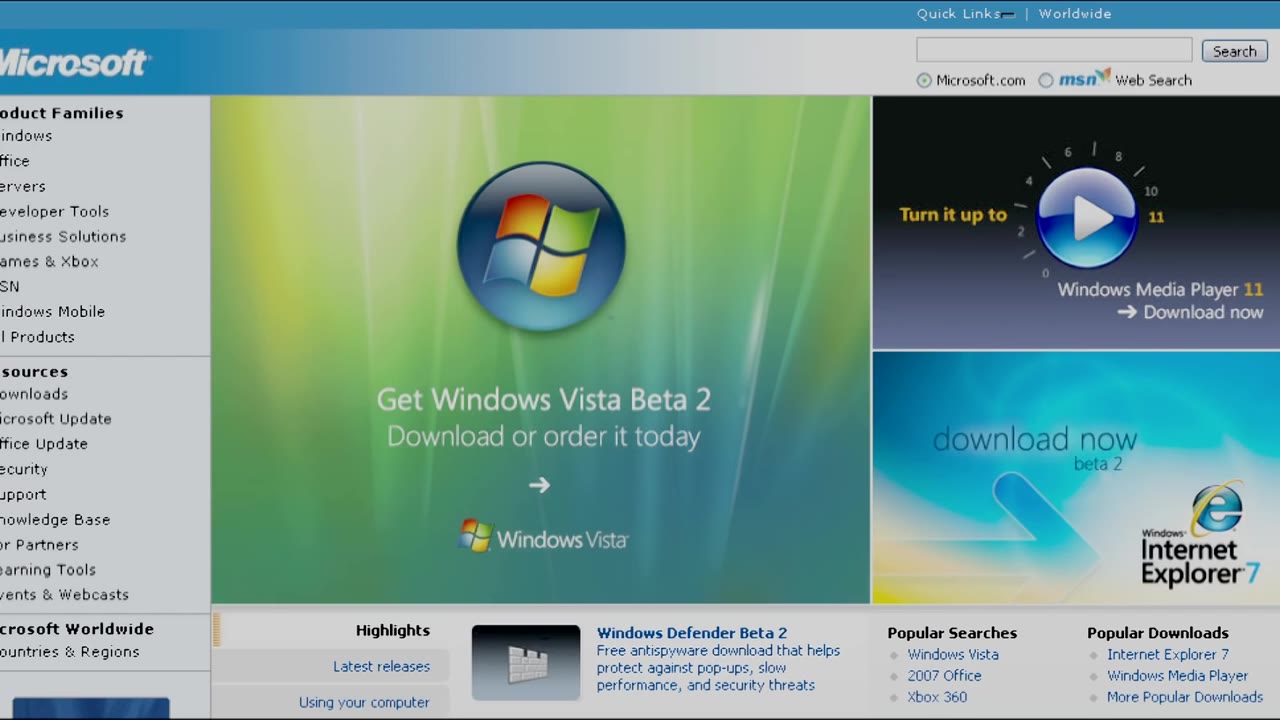This screenshot has width=1280, height=720.
Task: Focus the search text field
Action: [x=1054, y=50]
